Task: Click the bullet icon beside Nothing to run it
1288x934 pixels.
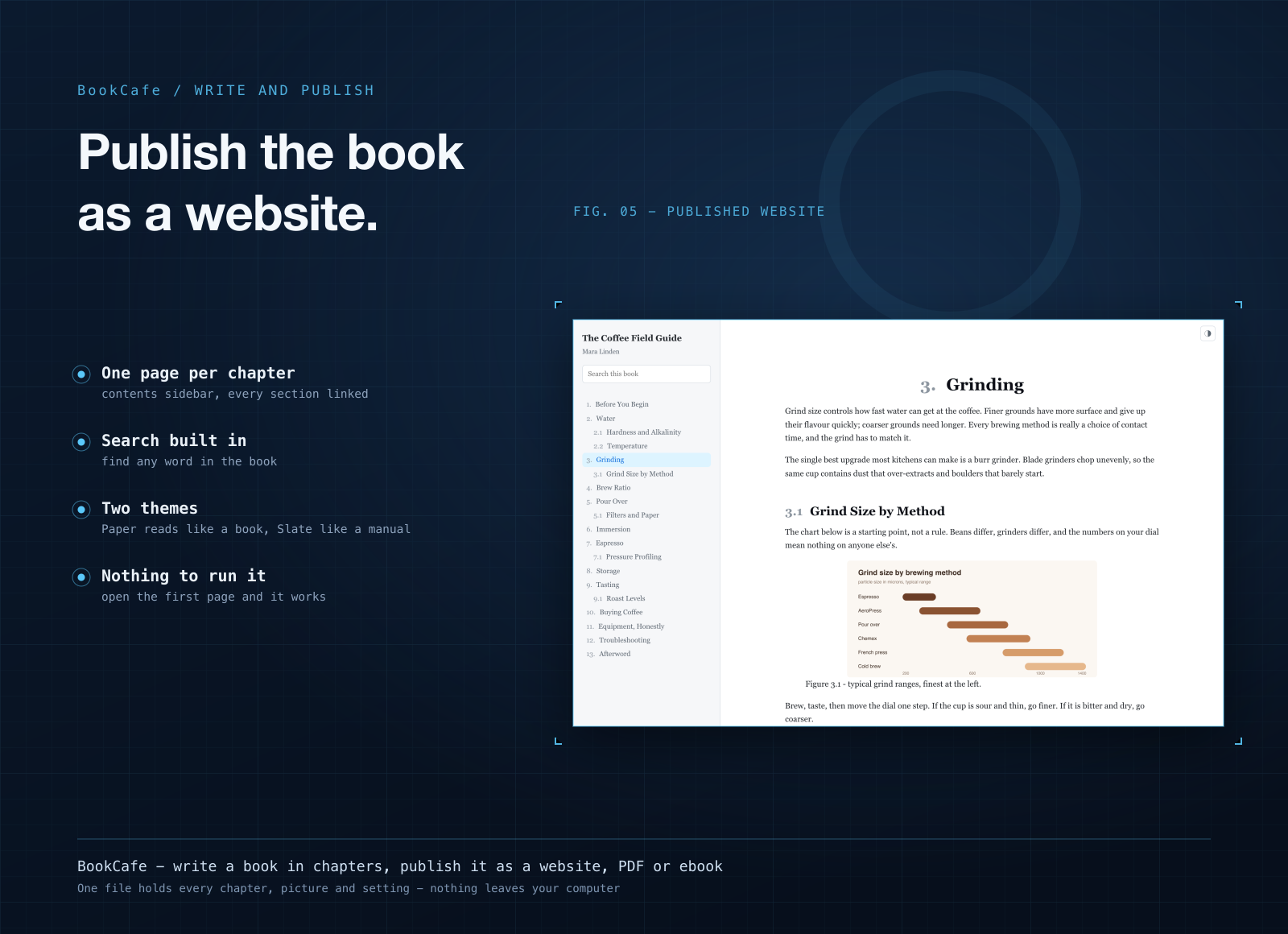Action: [x=81, y=577]
